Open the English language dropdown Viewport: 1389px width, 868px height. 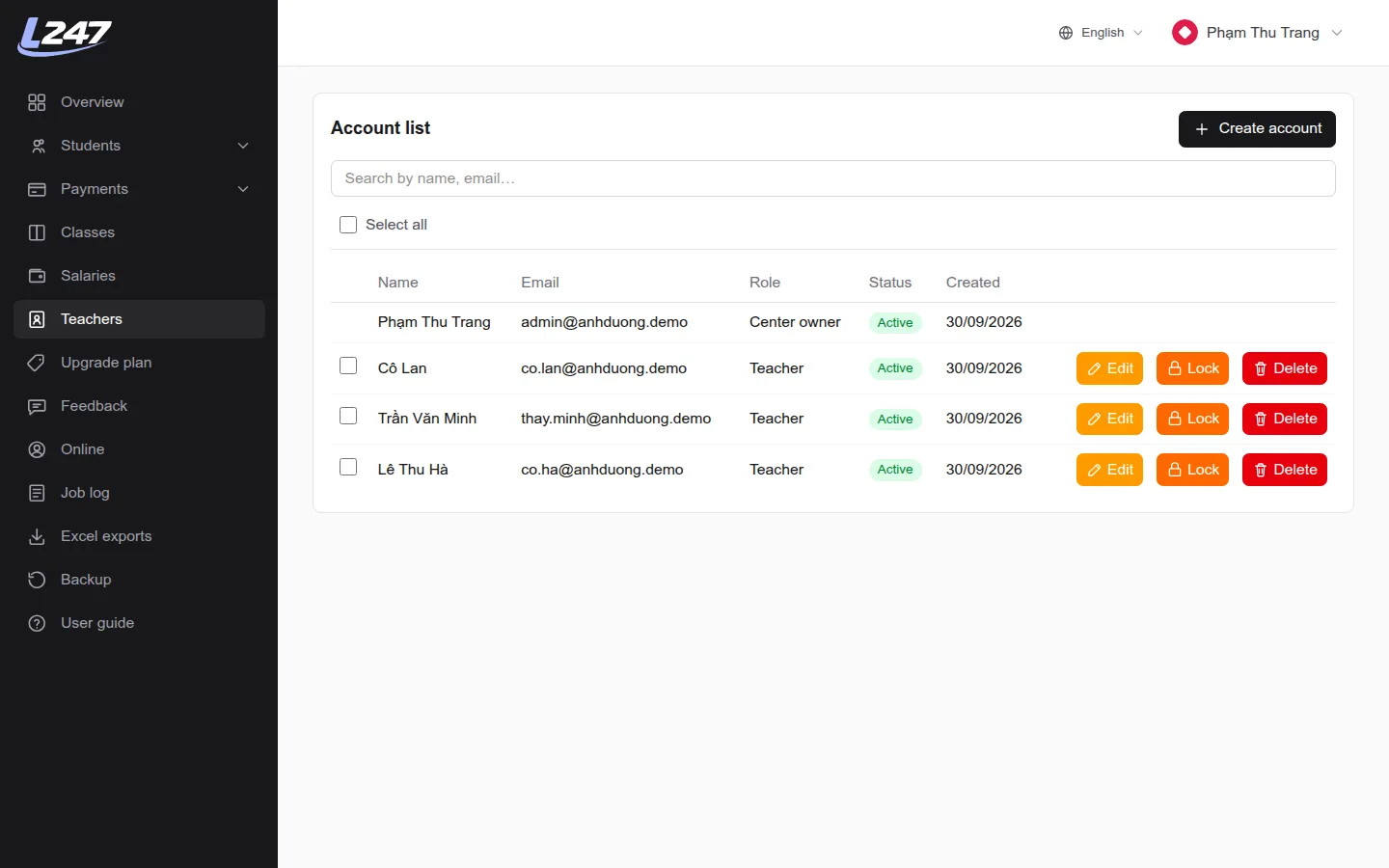point(1101,33)
